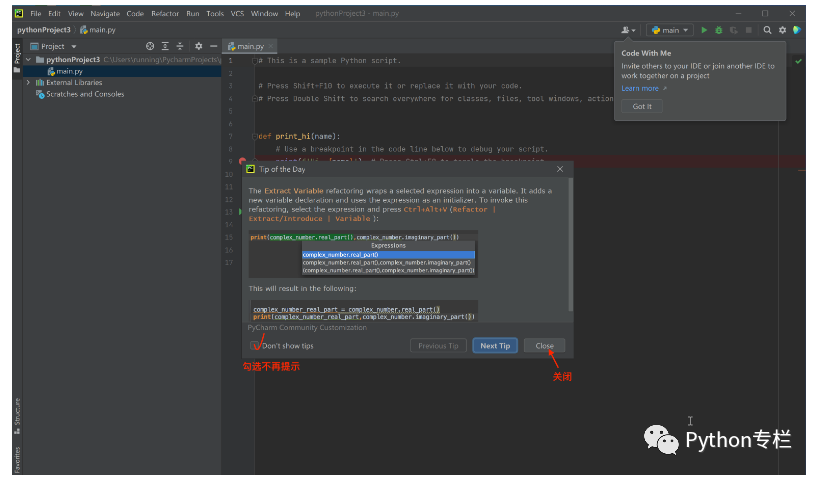Select Scratches and Consoles tree item
The height and width of the screenshot is (479, 819).
point(85,94)
